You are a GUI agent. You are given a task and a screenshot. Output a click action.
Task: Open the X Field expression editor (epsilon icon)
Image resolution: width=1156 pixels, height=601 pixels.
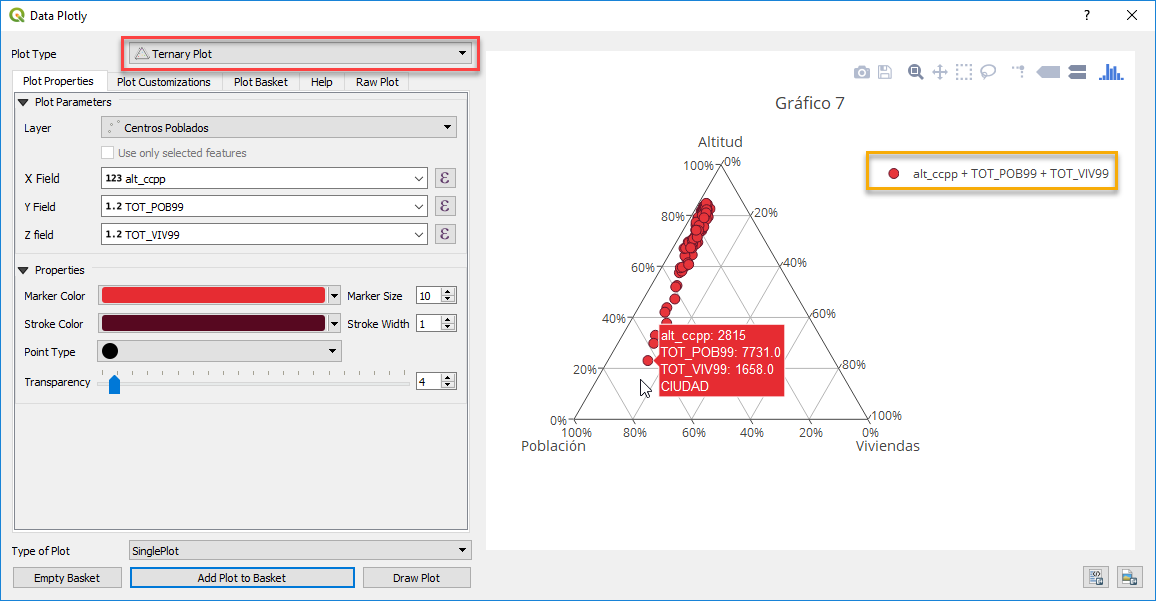tap(444, 177)
